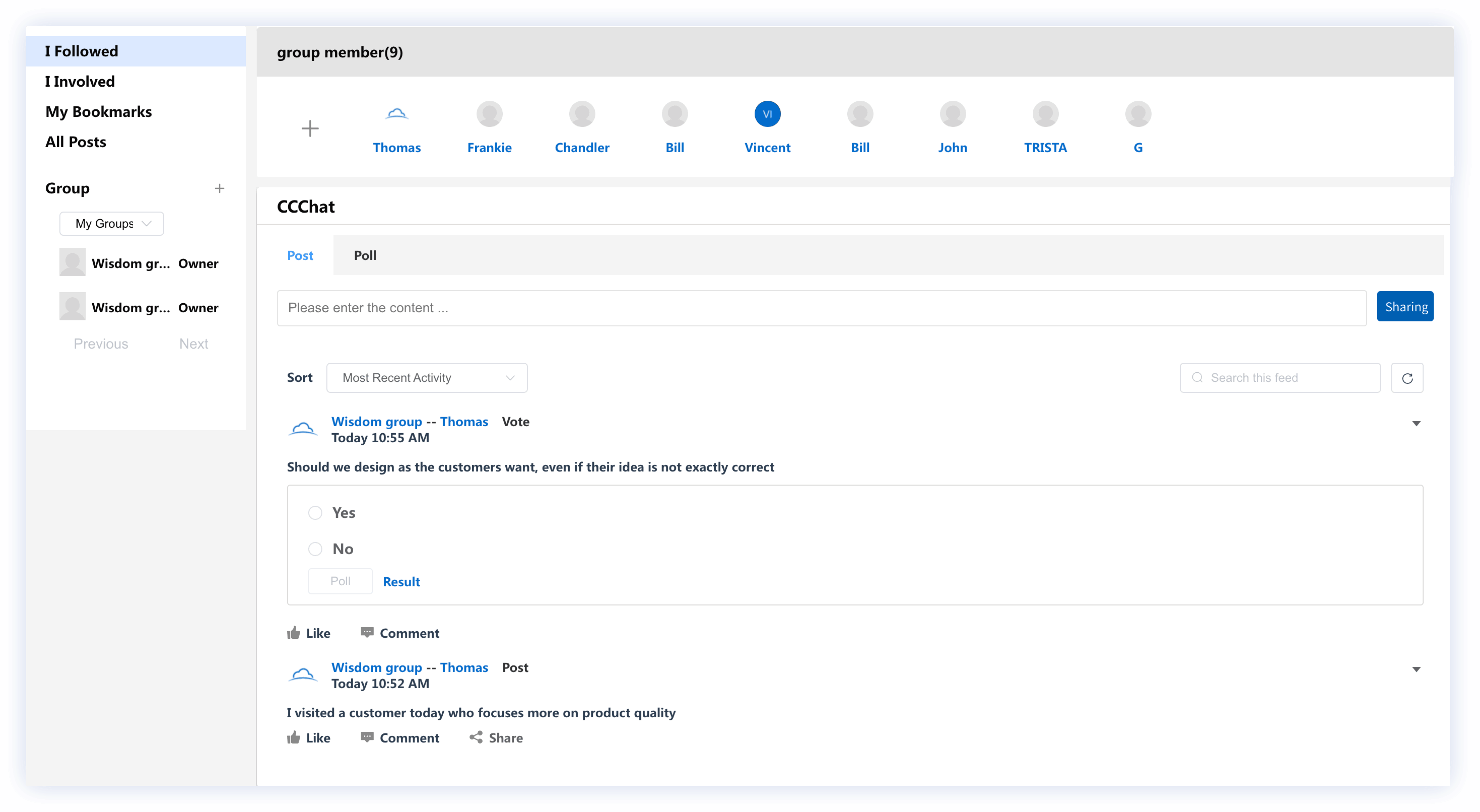Share the product quality post

(496, 737)
